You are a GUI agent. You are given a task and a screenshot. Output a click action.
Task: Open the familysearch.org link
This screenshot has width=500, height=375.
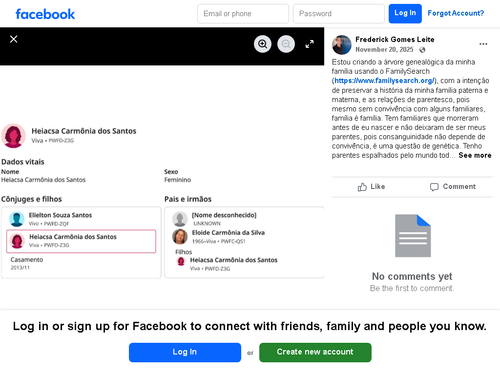click(x=384, y=81)
